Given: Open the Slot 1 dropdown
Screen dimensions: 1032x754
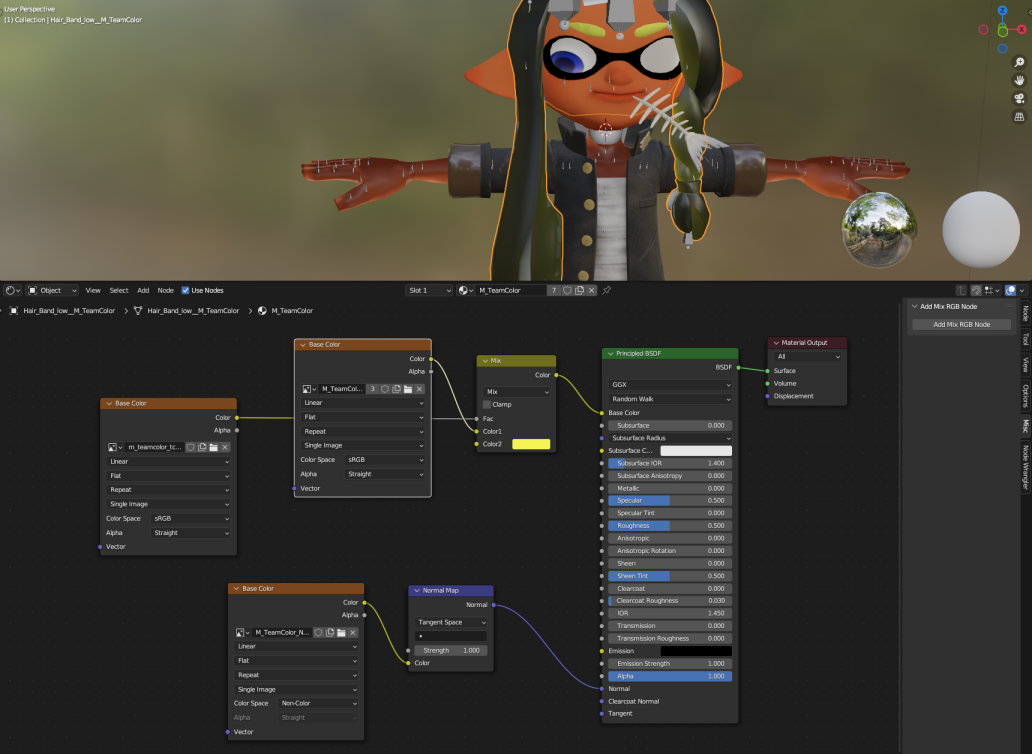Looking at the screenshot, I should 429,290.
